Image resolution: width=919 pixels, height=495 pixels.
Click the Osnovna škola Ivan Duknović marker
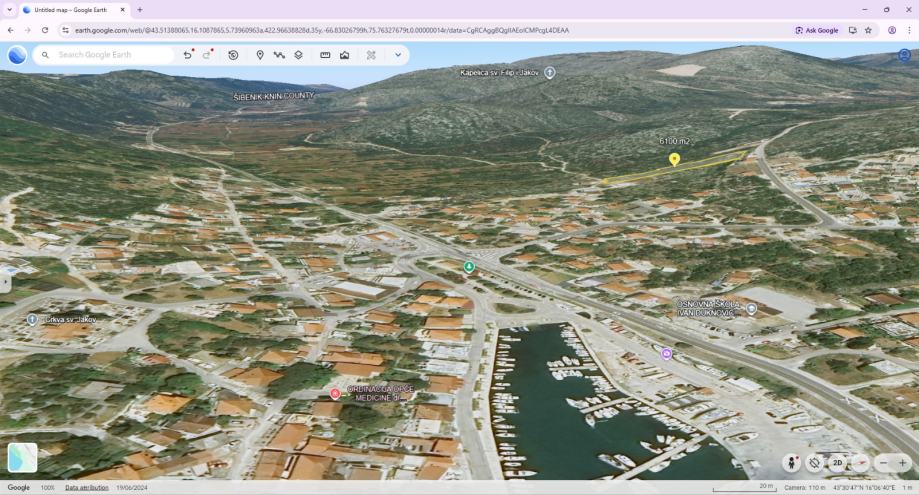point(752,308)
